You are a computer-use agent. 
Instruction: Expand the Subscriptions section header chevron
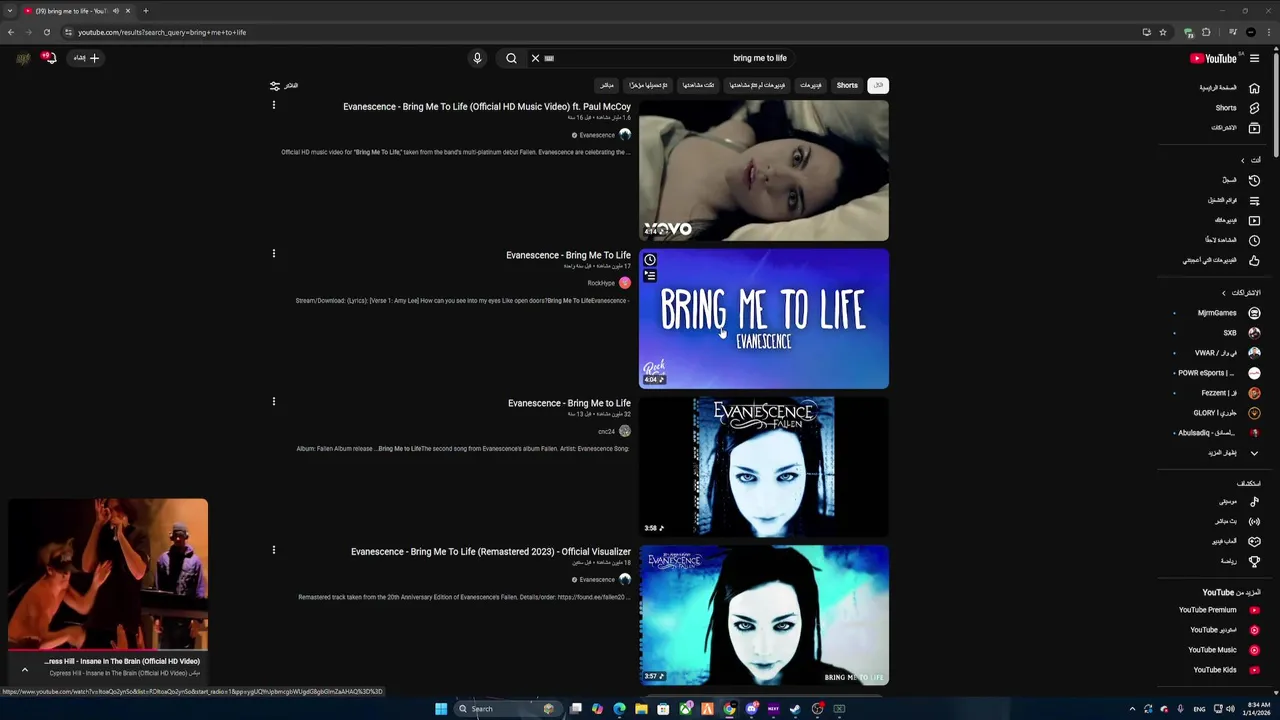point(1224,293)
